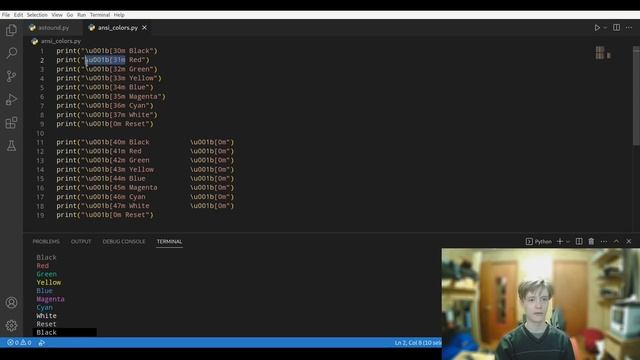The image size is (640, 360).
Task: Click the editor vertical scrollbar
Action: click(636, 96)
